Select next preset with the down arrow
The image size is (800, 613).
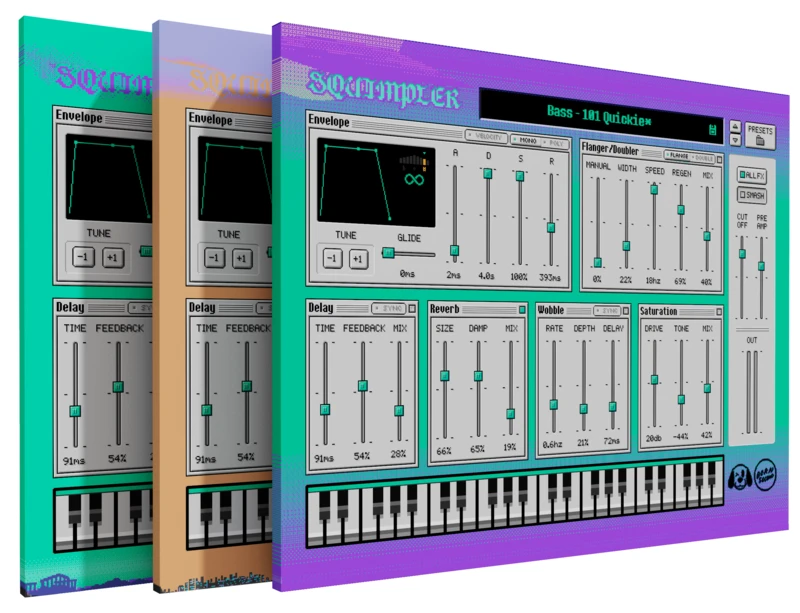735,139
